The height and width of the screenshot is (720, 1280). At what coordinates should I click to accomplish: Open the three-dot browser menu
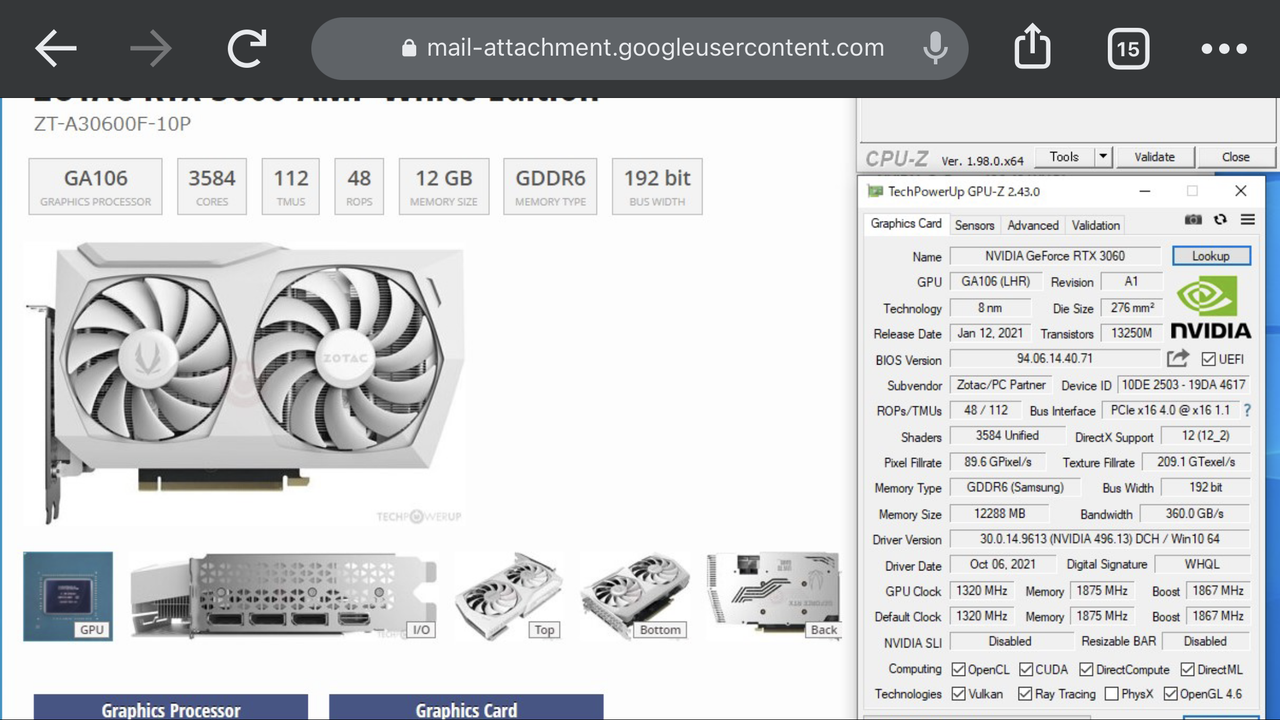pos(1224,48)
